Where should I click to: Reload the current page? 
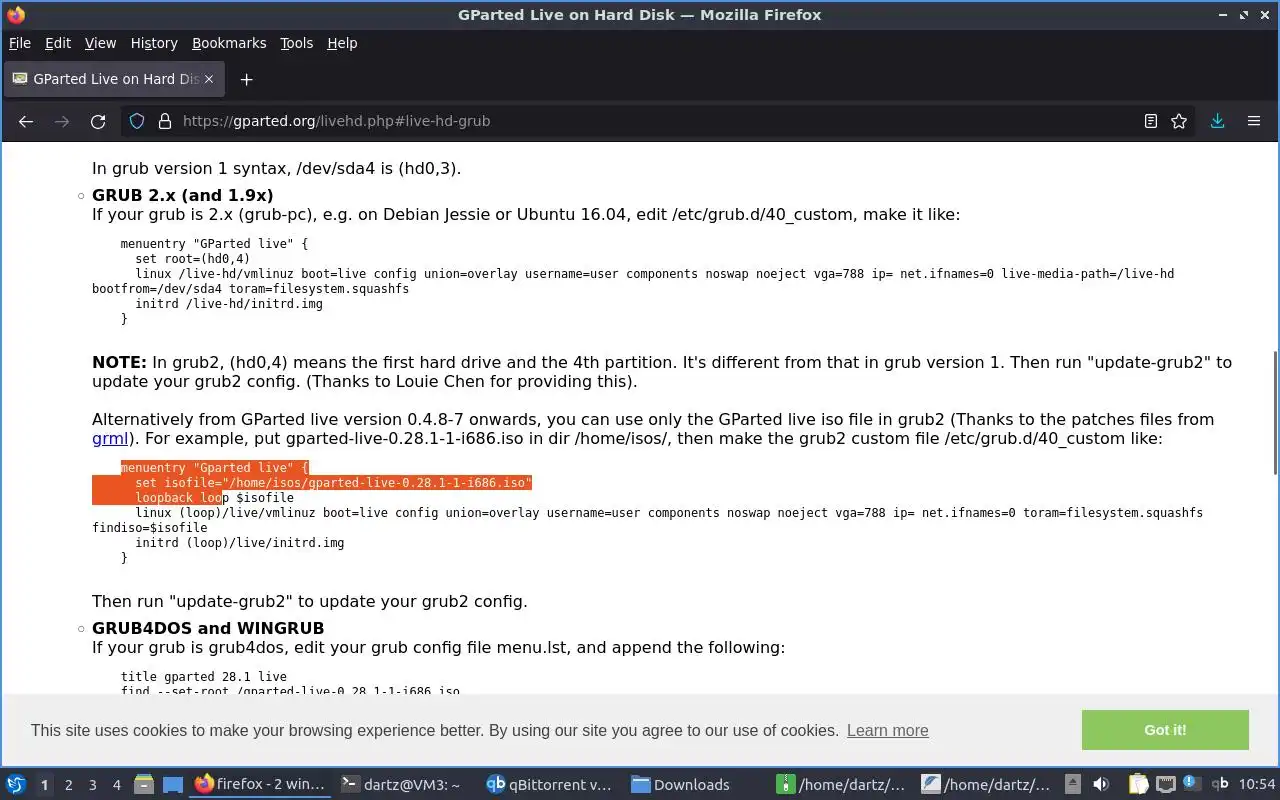98,121
